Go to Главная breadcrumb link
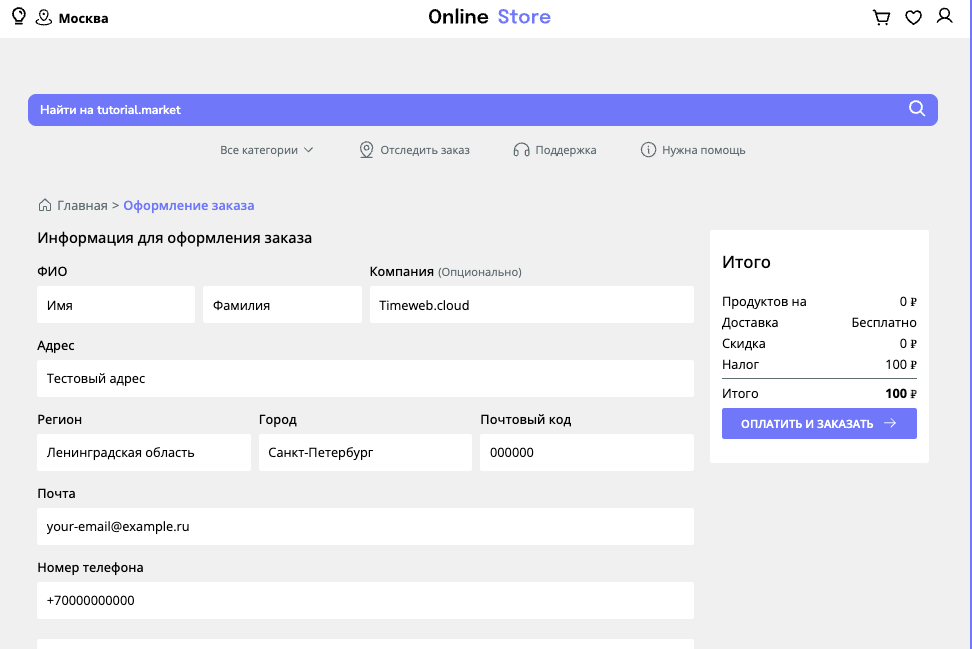 (x=82, y=206)
